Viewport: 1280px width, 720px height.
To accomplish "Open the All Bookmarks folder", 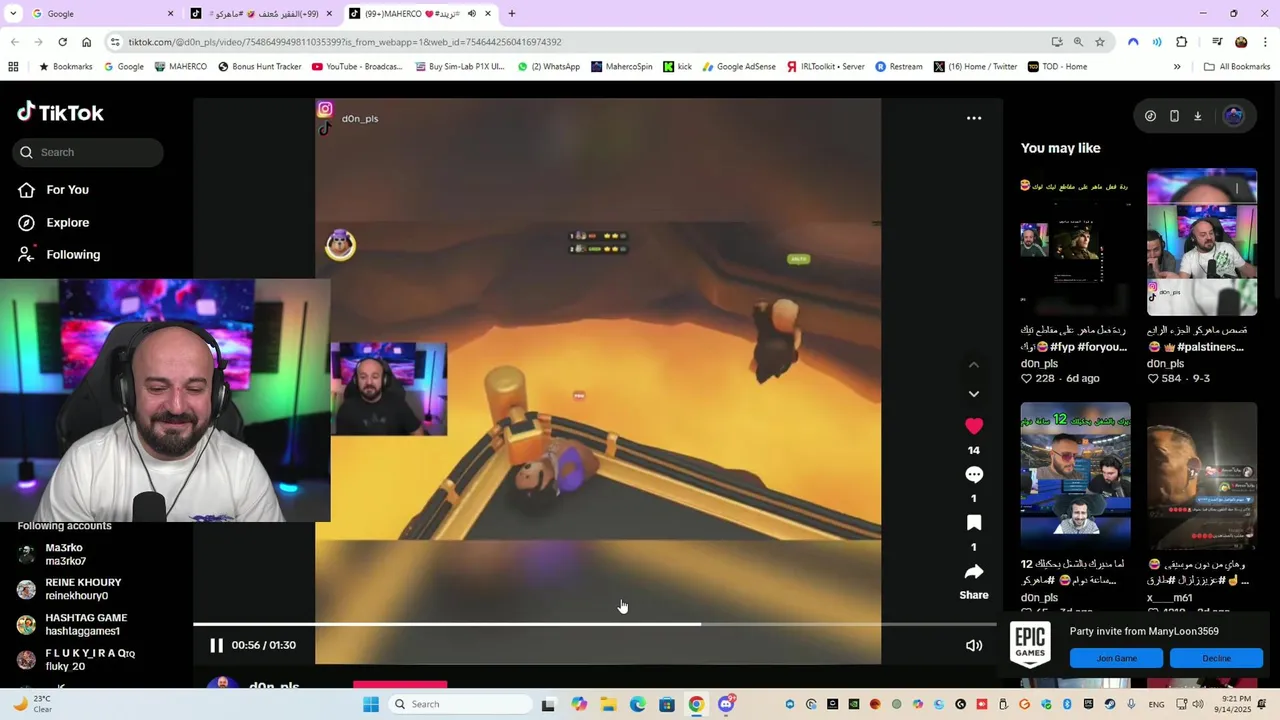I will tap(1237, 67).
